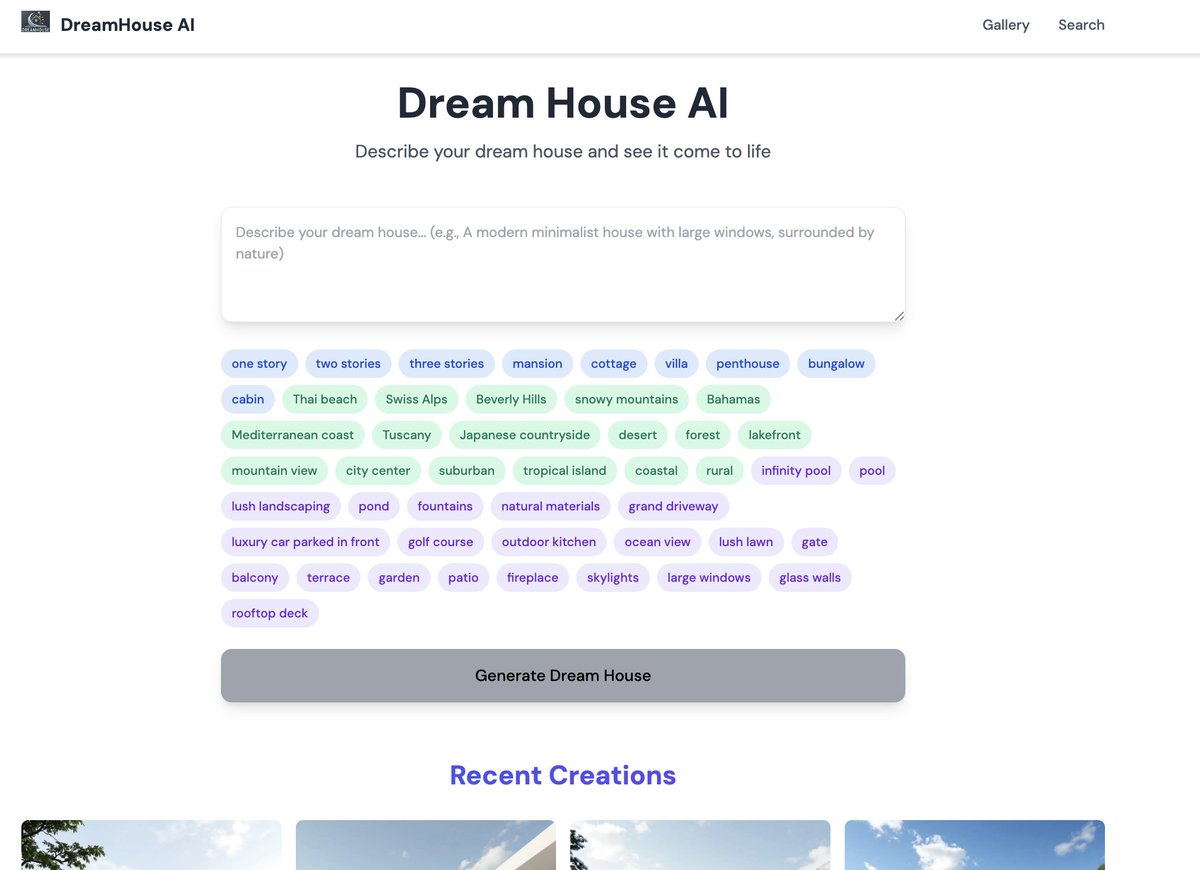Pick the 'lakefront' tag
This screenshot has height=870, width=1200.
click(x=775, y=435)
